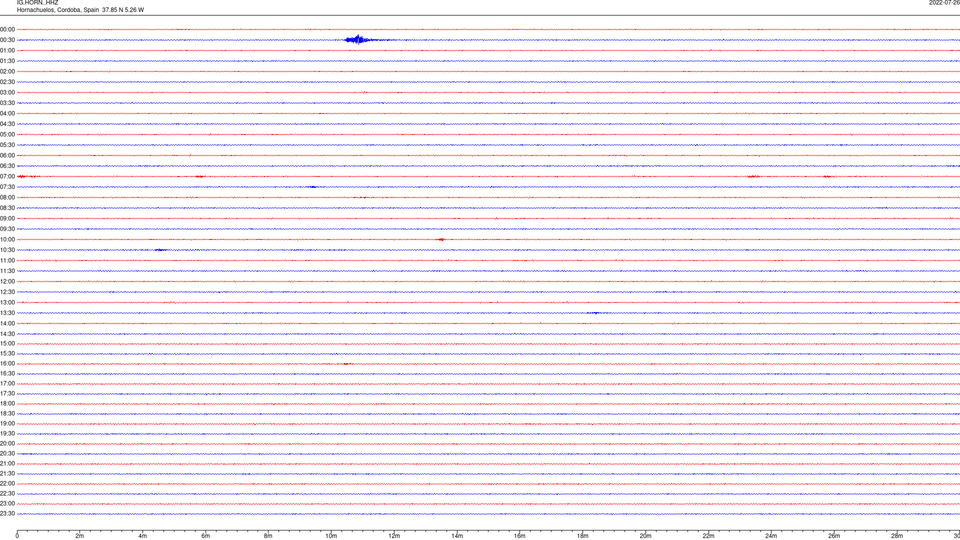This screenshot has width=960, height=540.
Task: Click the large blue seismic burst on 00:30 trace
Action: coord(358,40)
